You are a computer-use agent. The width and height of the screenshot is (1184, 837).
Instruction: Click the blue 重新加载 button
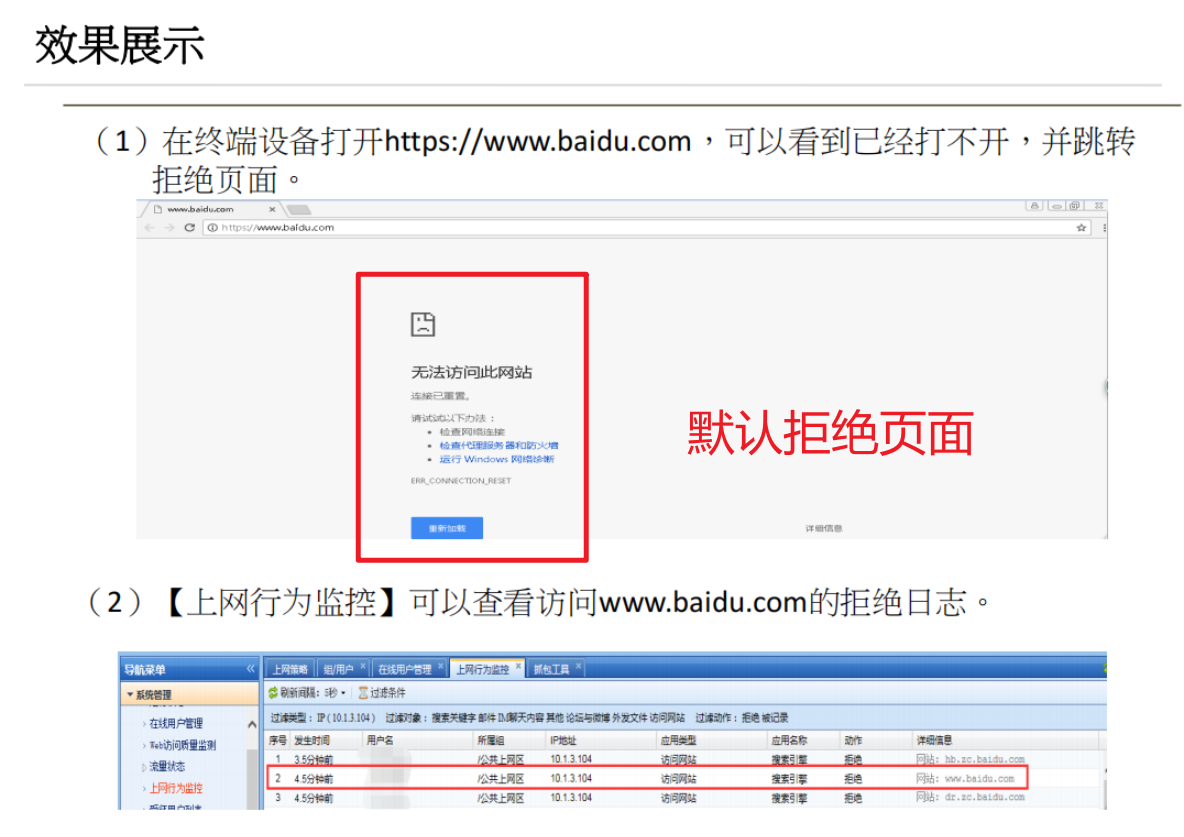[447, 528]
